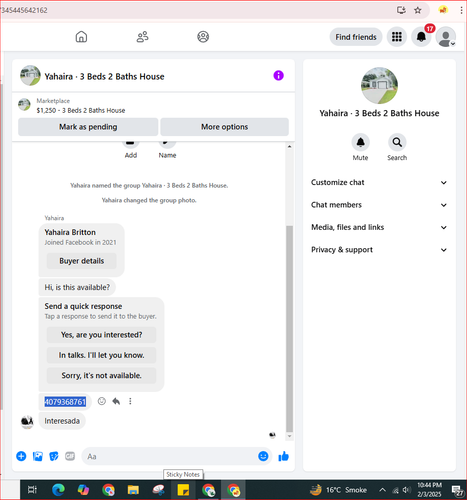Click the Yahaira Britton name in buyer card

point(70,232)
